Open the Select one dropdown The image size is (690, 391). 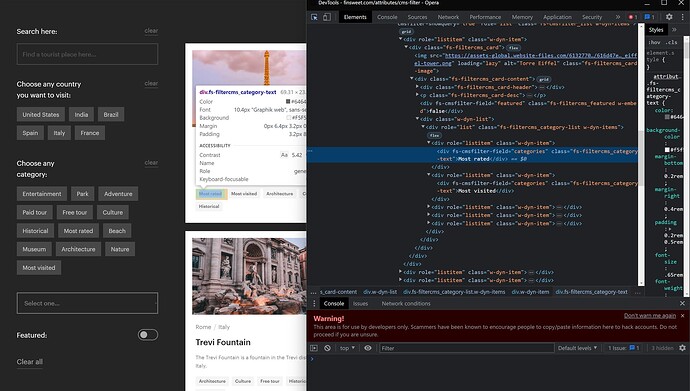pos(87,303)
